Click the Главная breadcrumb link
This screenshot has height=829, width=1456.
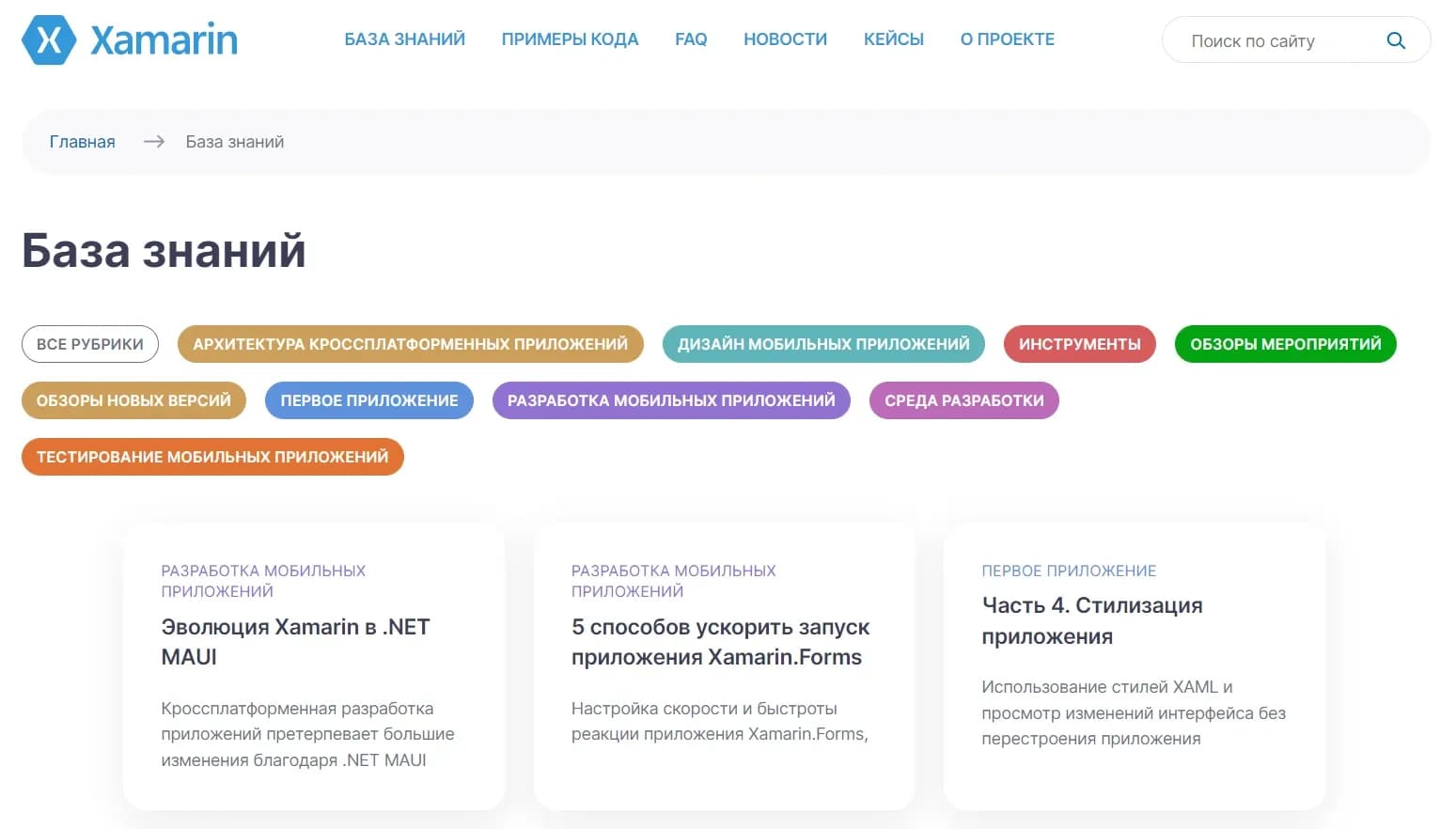tap(83, 142)
